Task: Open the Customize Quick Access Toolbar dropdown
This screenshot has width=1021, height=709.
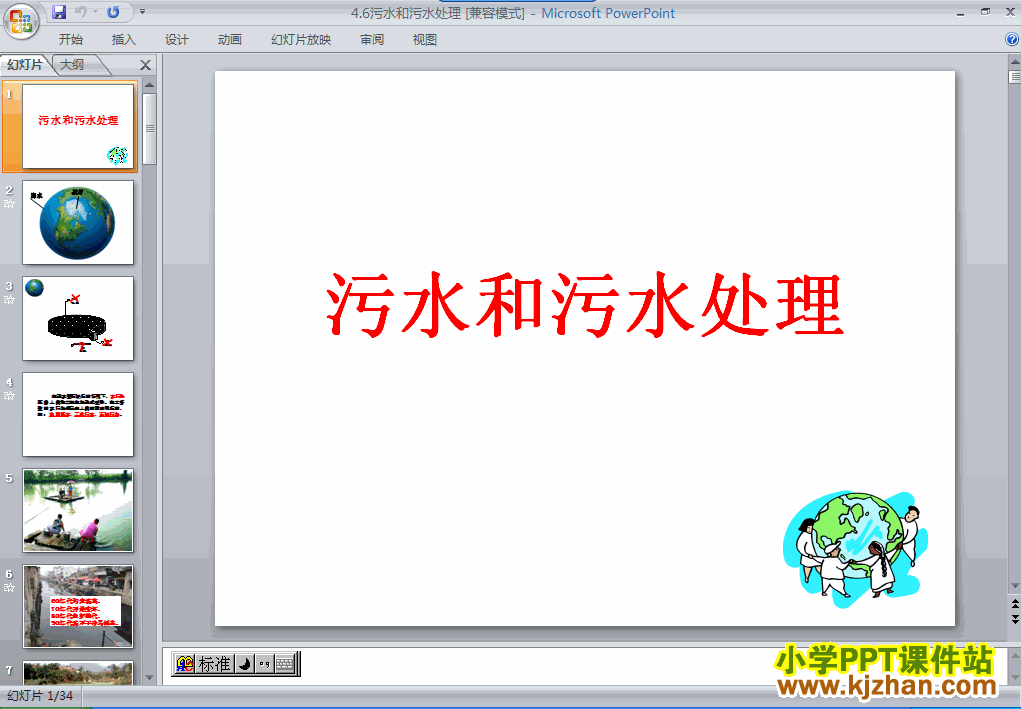Action: [x=142, y=12]
